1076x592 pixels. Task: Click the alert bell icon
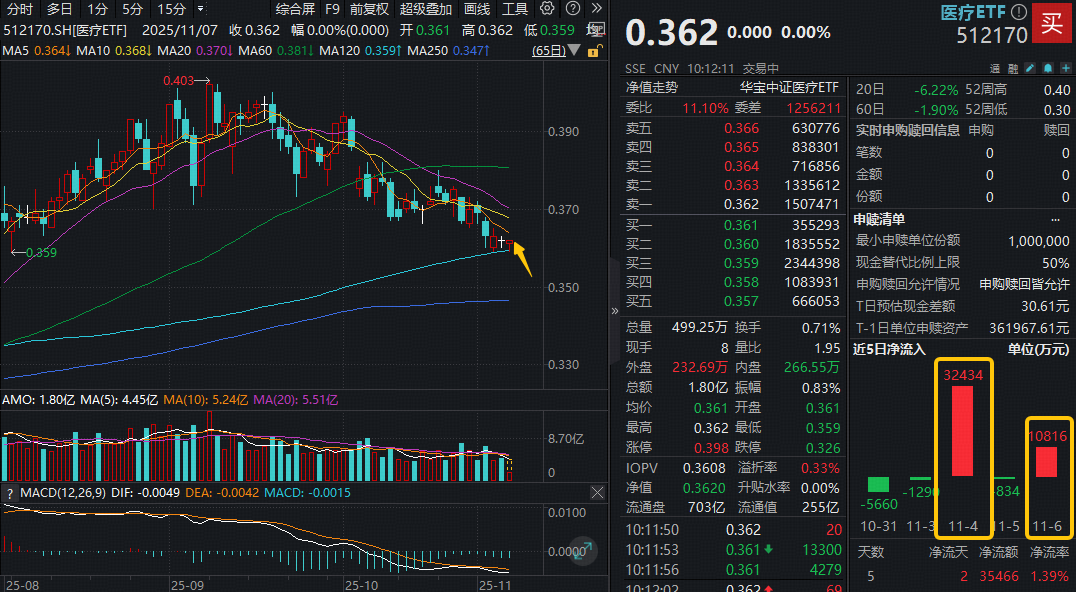(1048, 68)
